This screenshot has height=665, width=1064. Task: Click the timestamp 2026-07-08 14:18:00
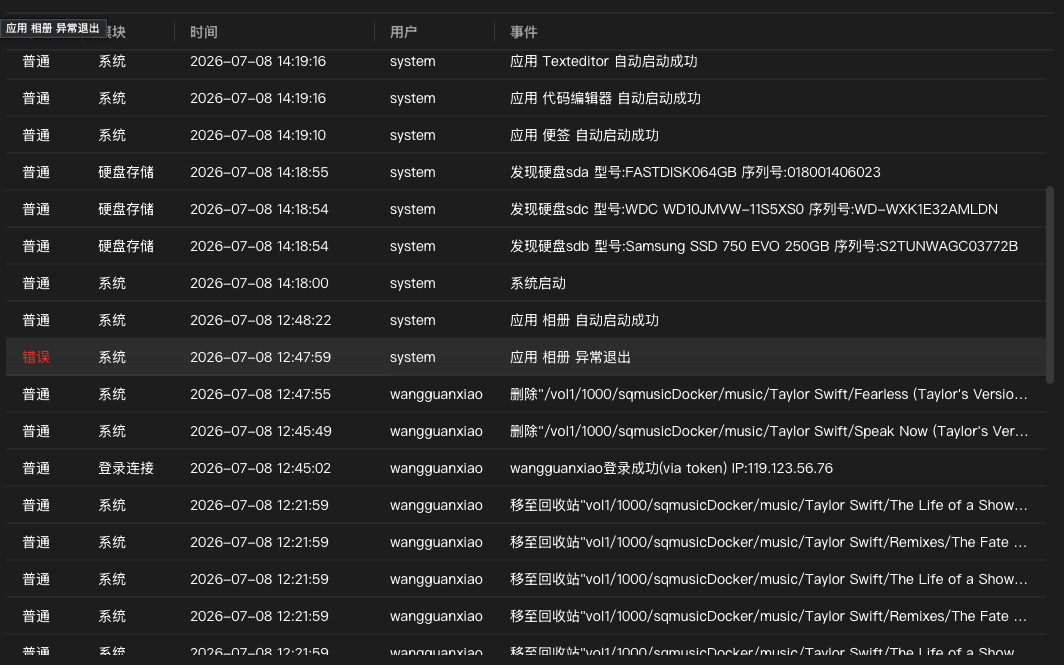tap(259, 283)
